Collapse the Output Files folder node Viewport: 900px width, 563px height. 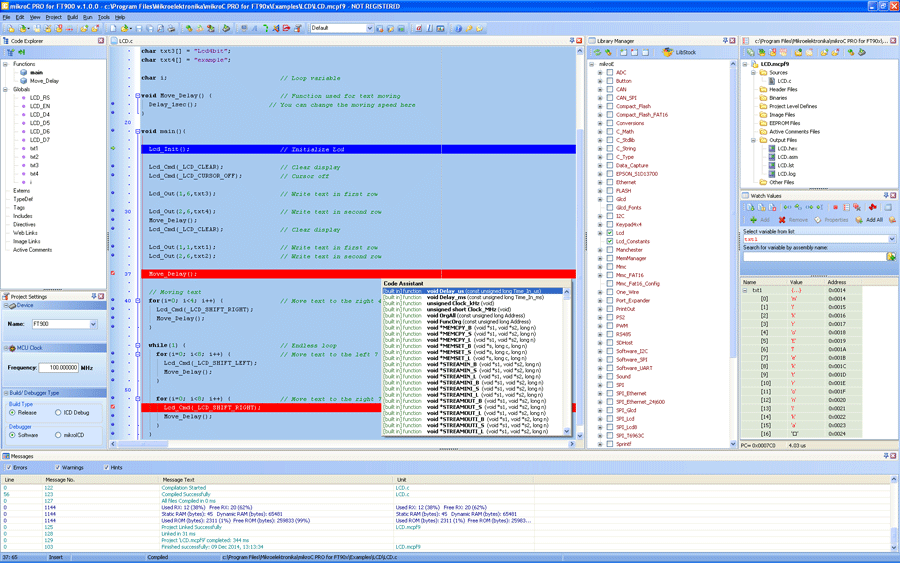click(x=754, y=140)
